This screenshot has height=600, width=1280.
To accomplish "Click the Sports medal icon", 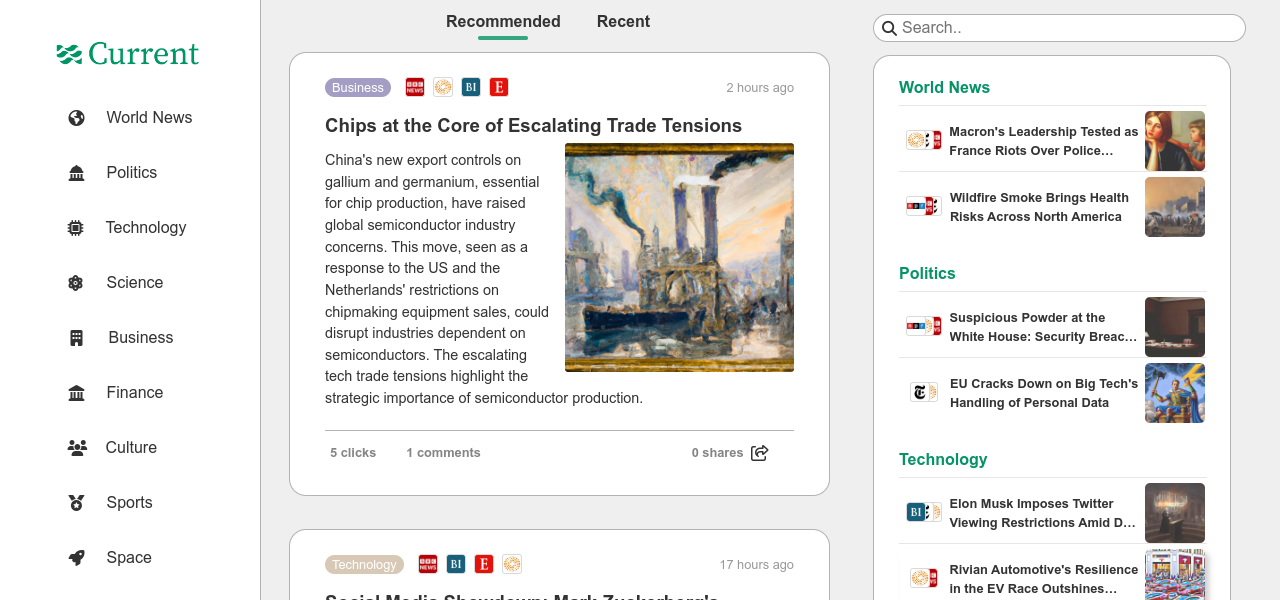I will click(76, 503).
